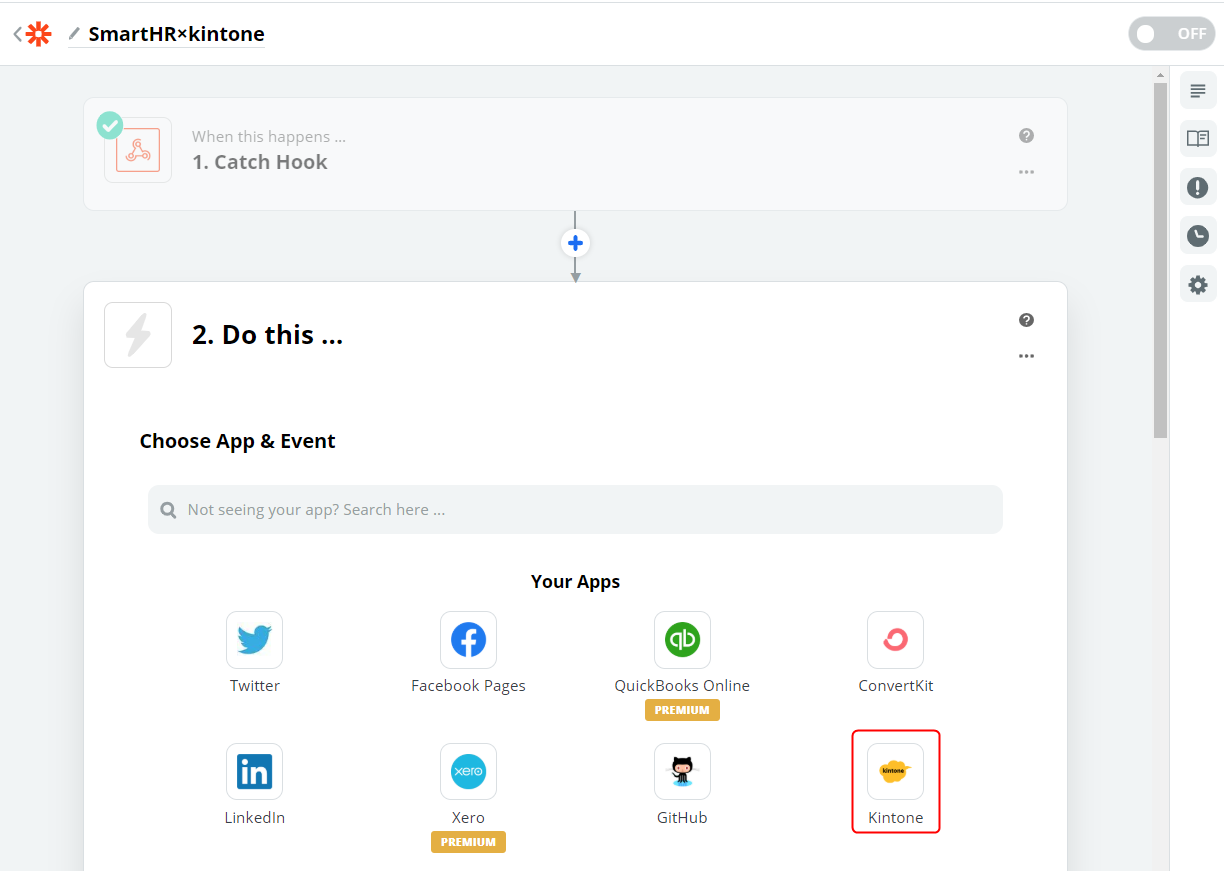1224x871 pixels.
Task: Select the LinkedIn app
Action: (254, 772)
